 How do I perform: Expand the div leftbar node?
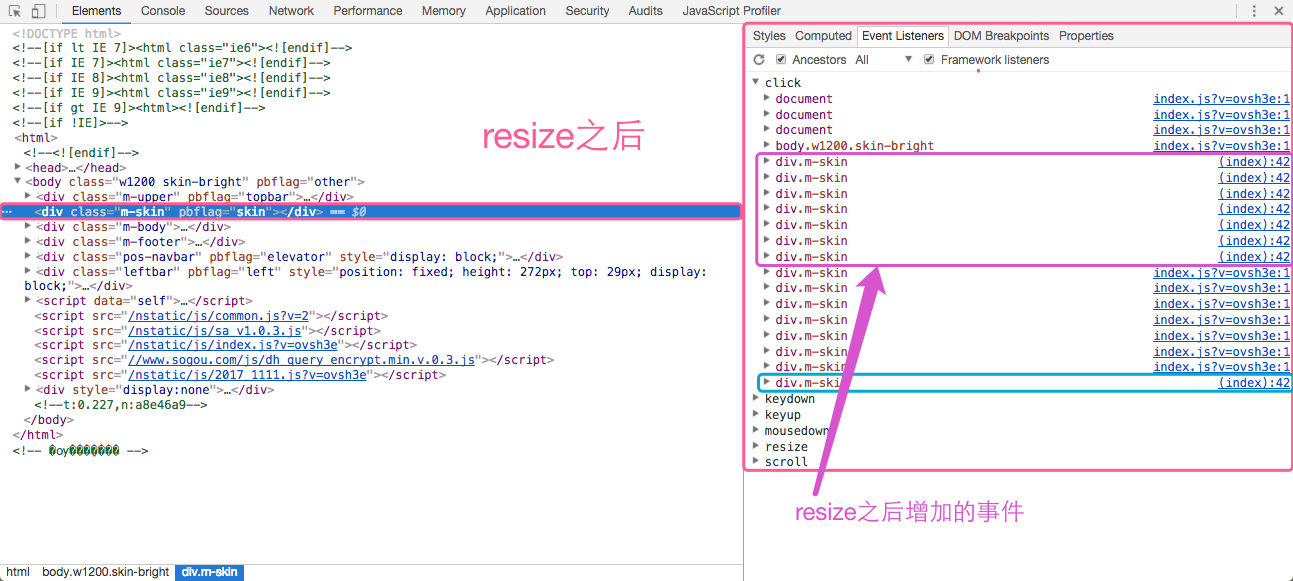click(x=28, y=271)
